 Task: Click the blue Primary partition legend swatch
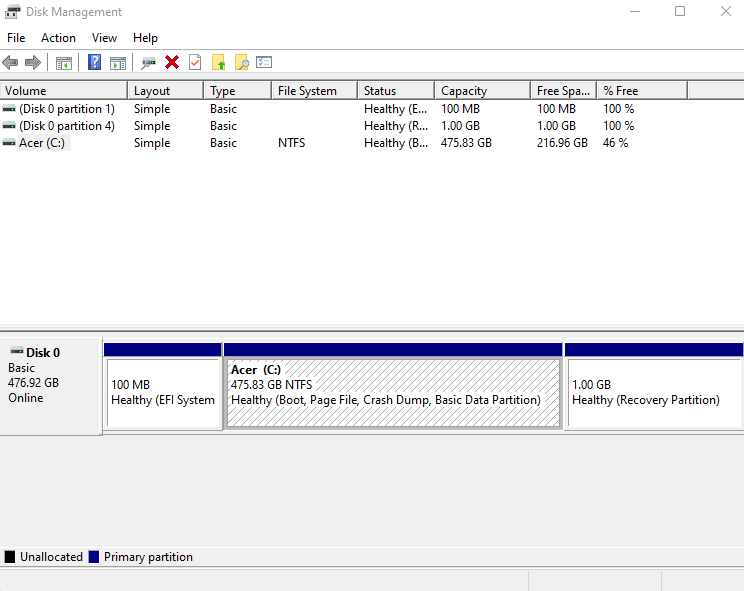click(x=94, y=557)
